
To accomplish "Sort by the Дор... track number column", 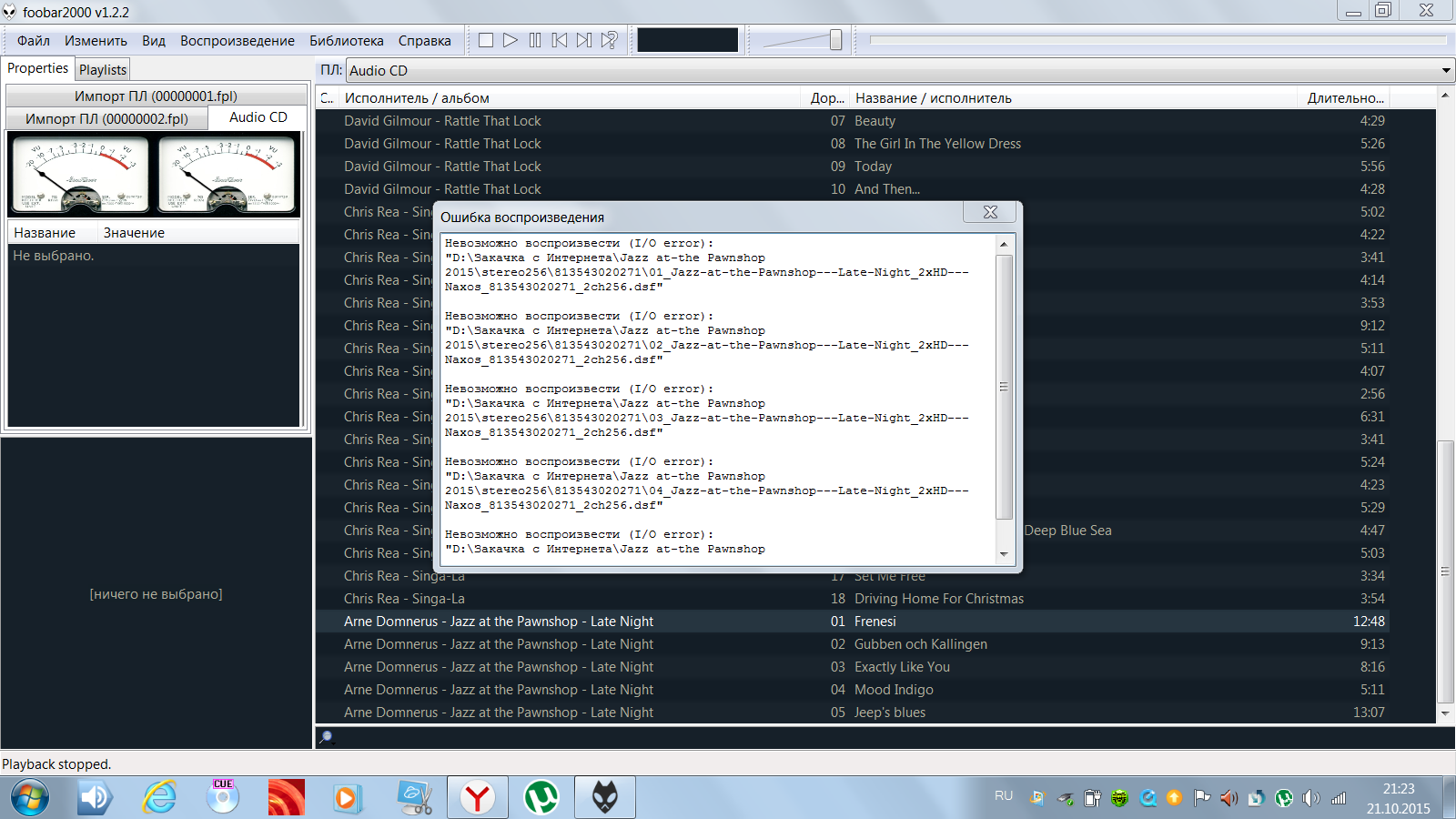I will 827,98.
